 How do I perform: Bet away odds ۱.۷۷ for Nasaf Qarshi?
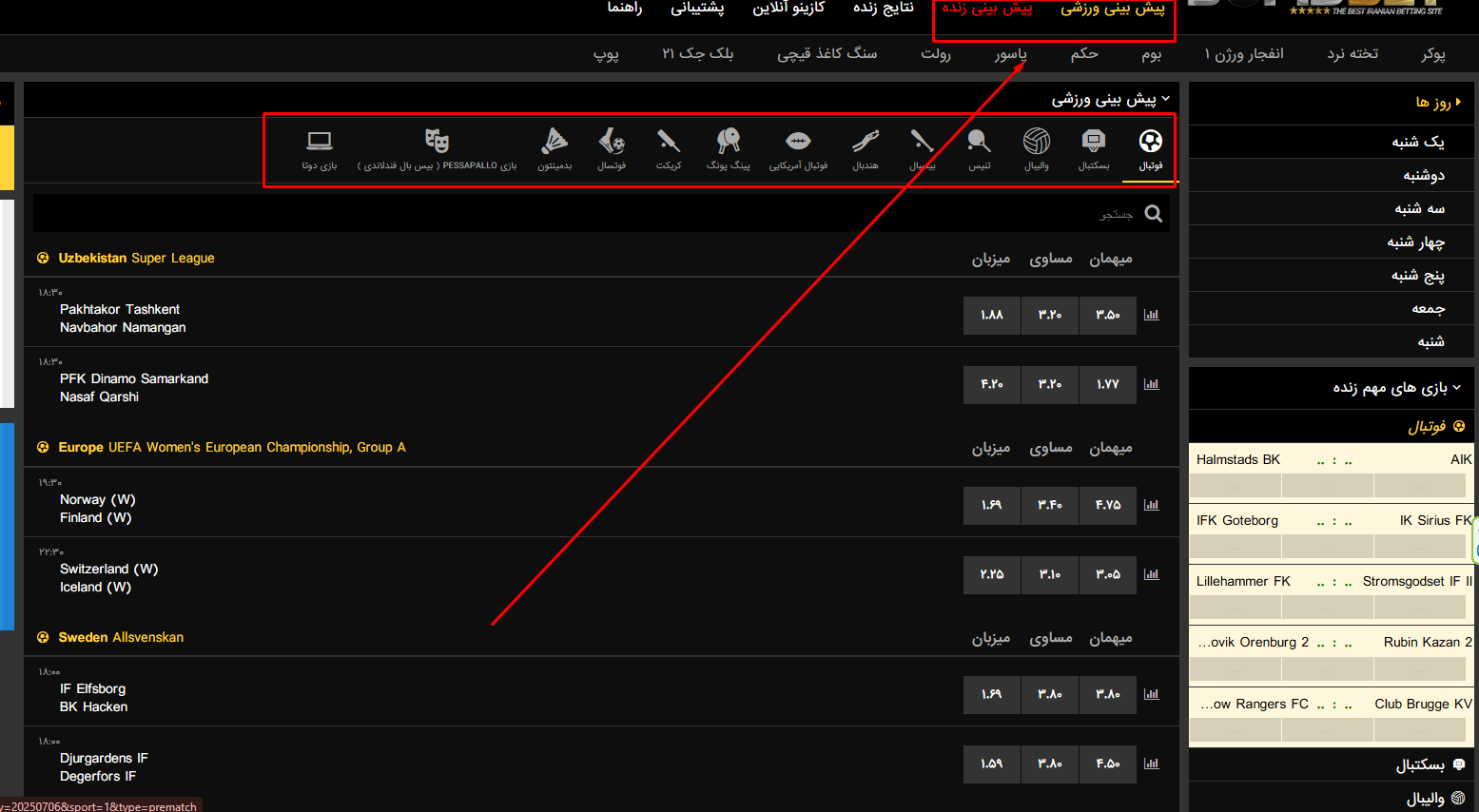click(x=1108, y=384)
